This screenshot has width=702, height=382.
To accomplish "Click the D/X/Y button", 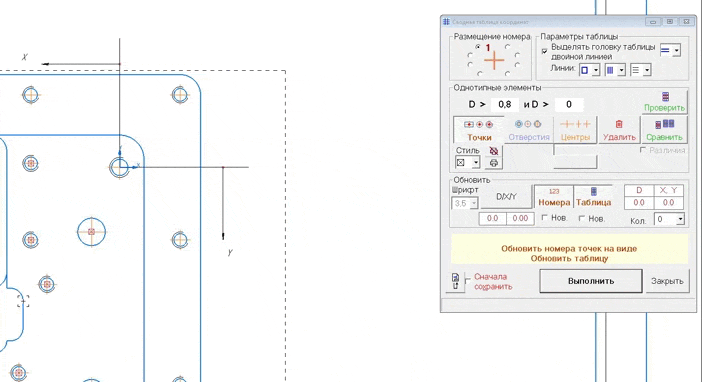I will (x=506, y=197).
